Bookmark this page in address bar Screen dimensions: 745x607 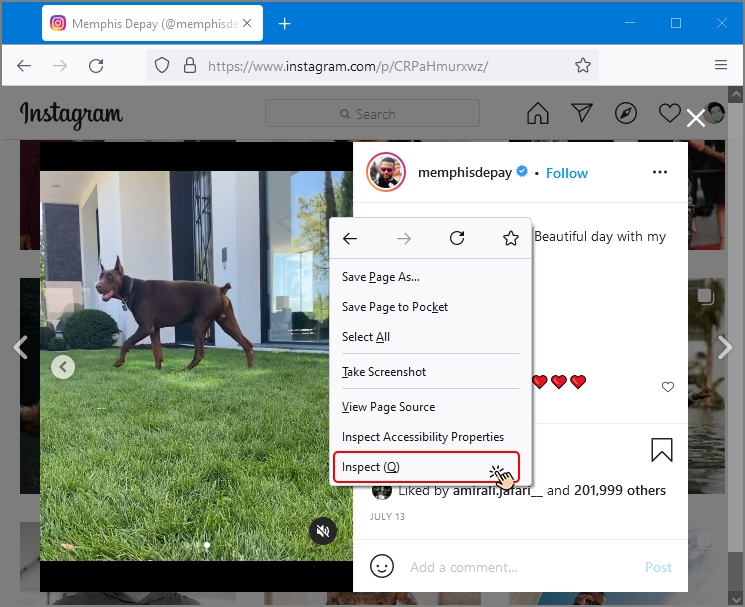click(x=583, y=66)
